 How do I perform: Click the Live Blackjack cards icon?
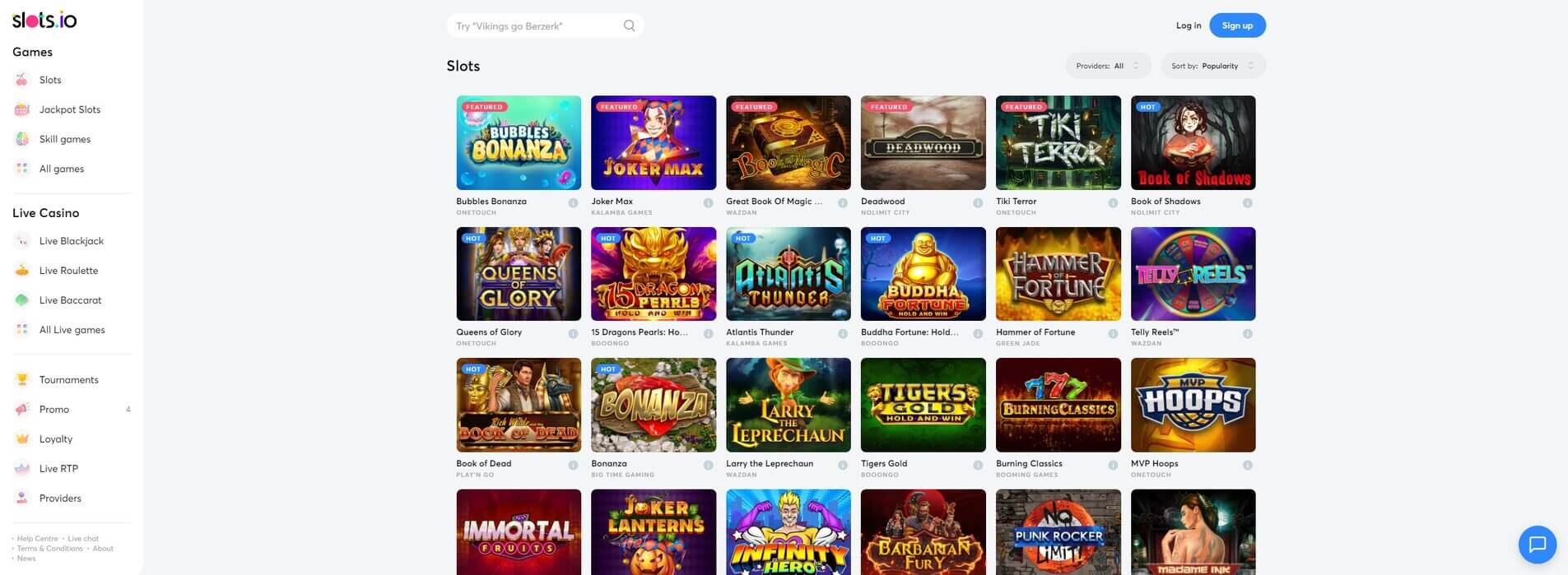point(22,241)
